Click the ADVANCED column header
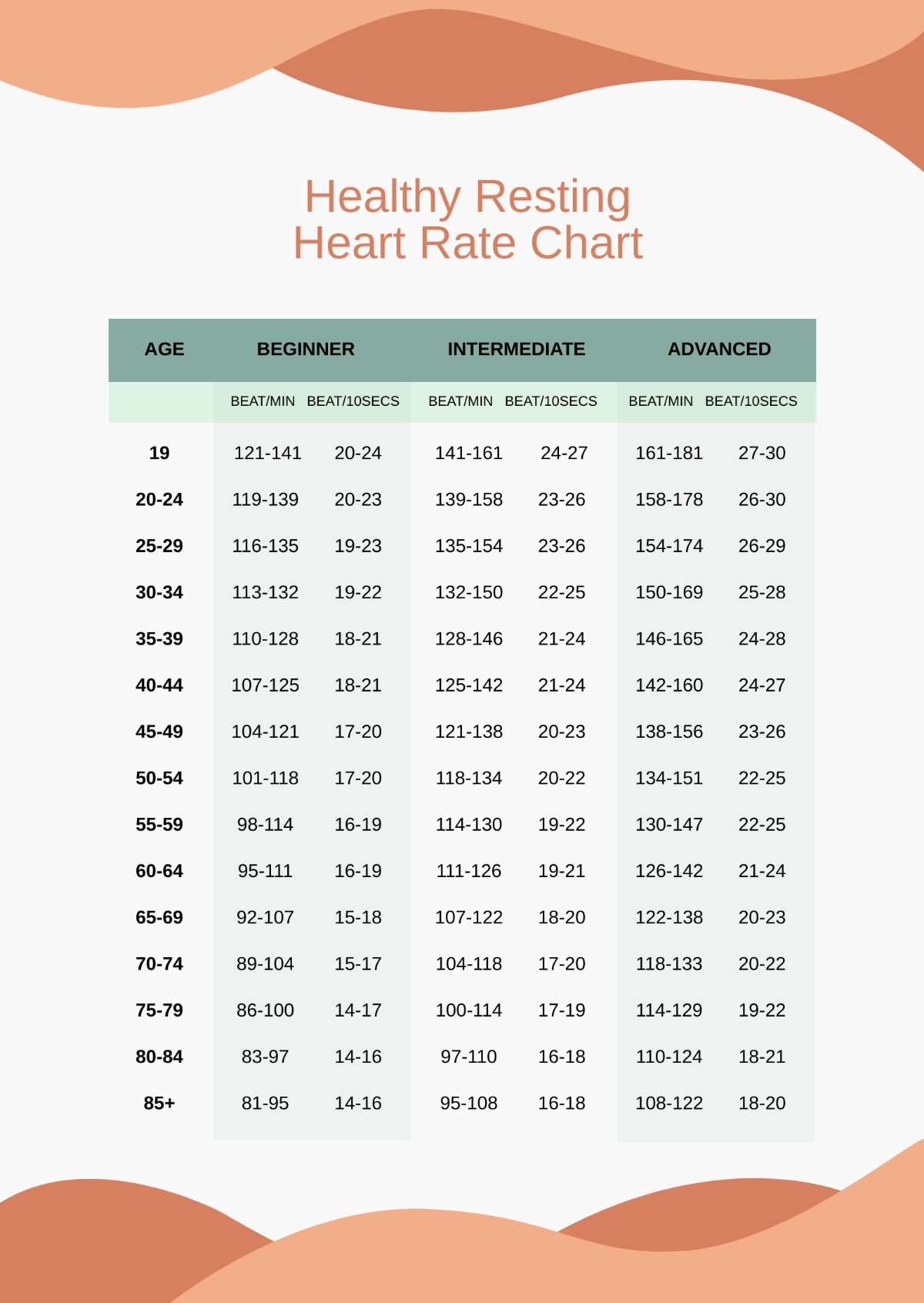Viewport: 924px width, 1303px height. tap(718, 349)
